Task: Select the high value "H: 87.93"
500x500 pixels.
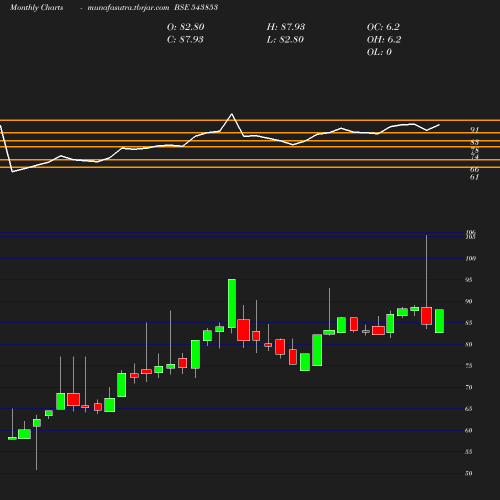Action: [x=286, y=27]
